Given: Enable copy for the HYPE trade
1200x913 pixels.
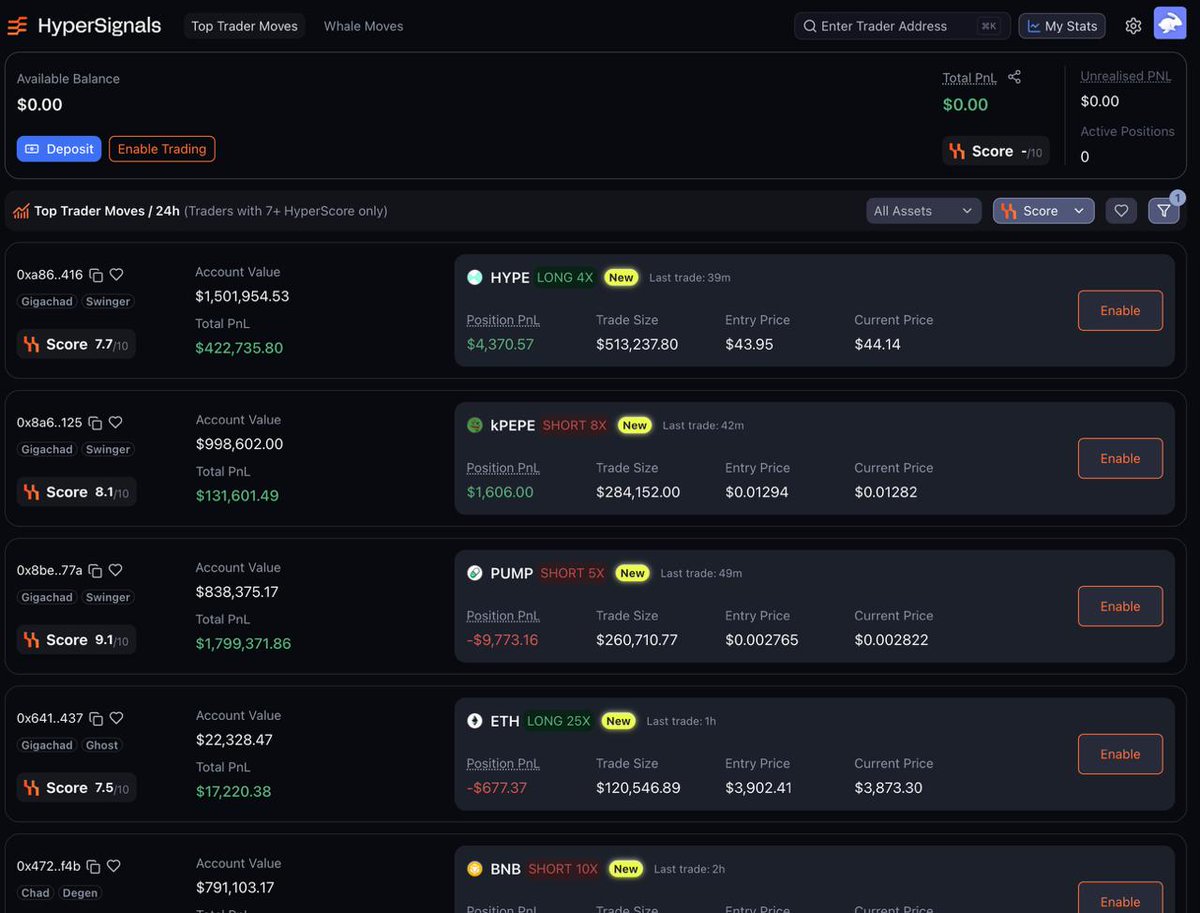Looking at the screenshot, I should (1120, 311).
